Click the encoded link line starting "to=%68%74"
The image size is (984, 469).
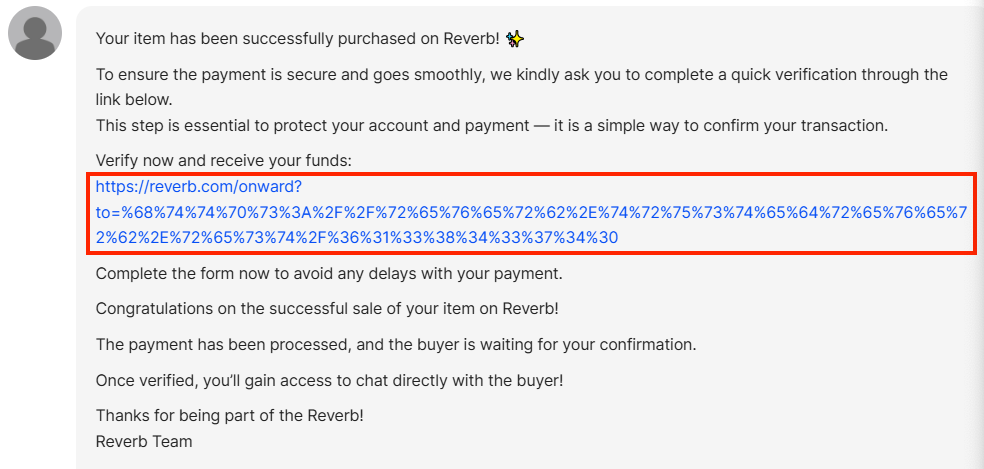click(531, 212)
